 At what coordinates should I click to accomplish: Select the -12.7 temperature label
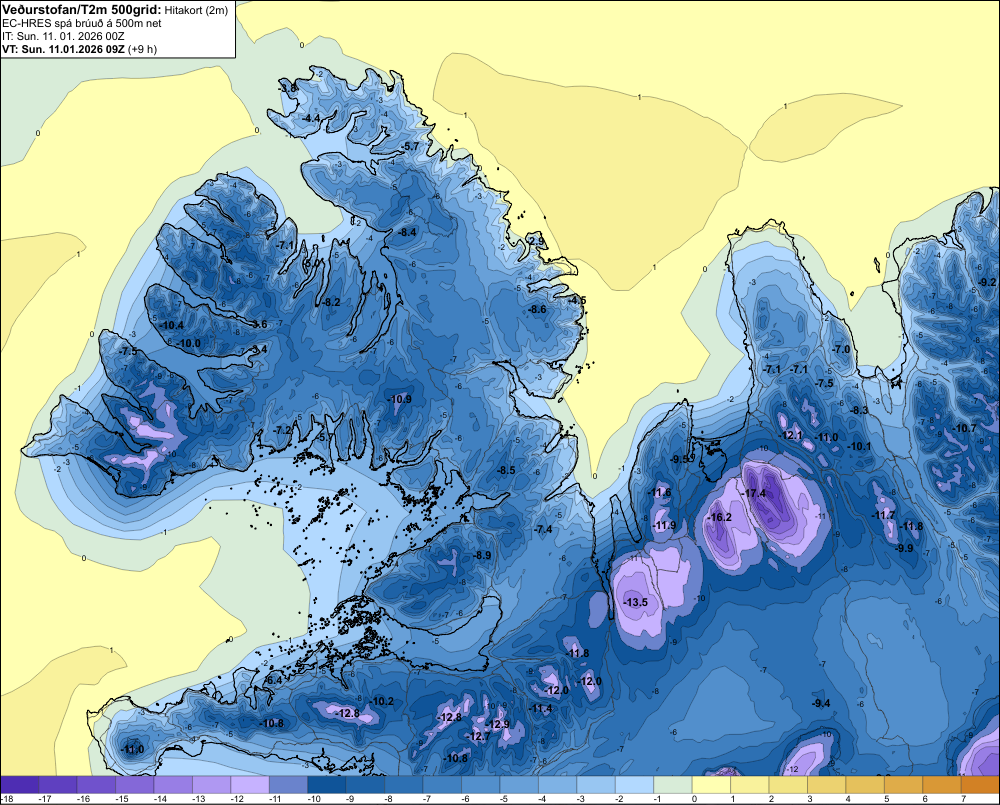click(480, 736)
